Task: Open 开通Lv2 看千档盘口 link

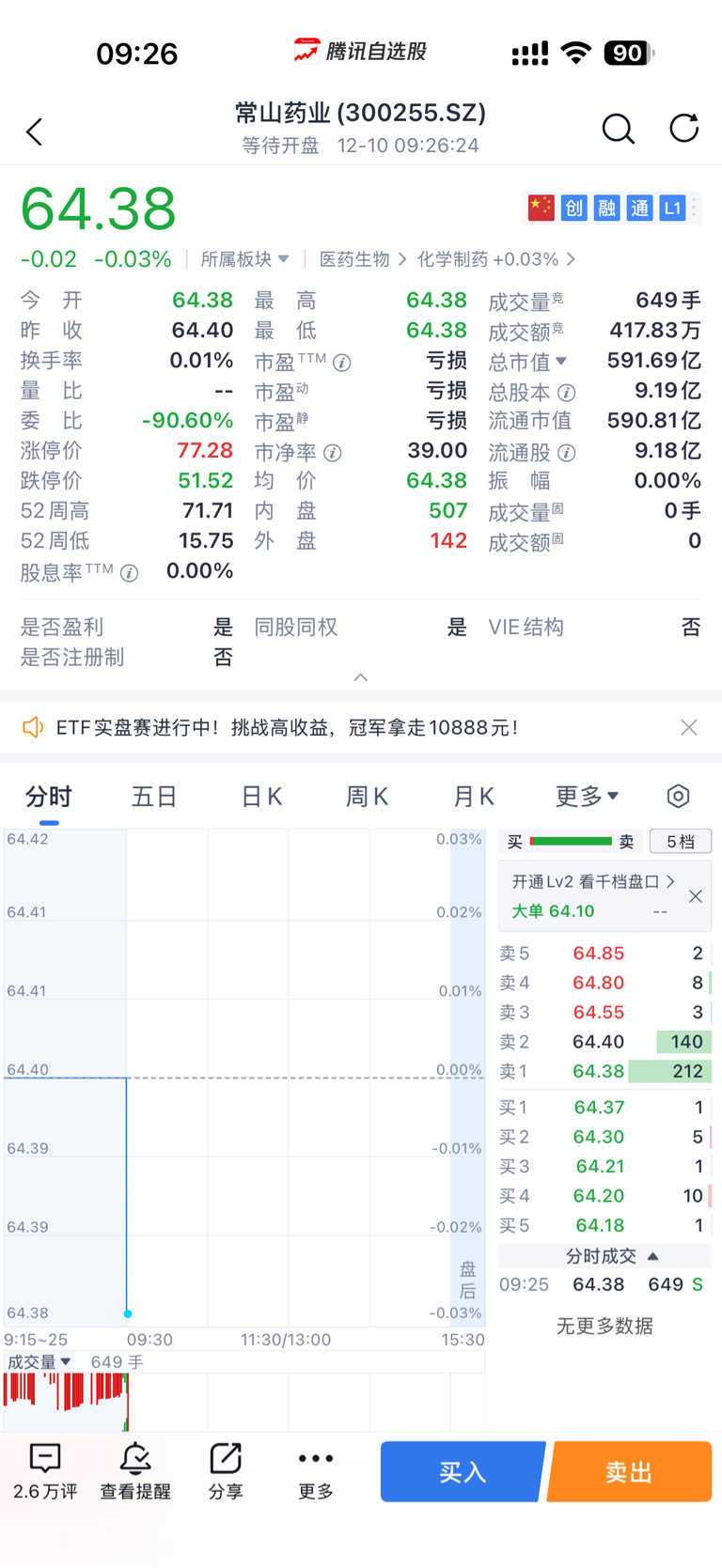Action: (x=593, y=881)
